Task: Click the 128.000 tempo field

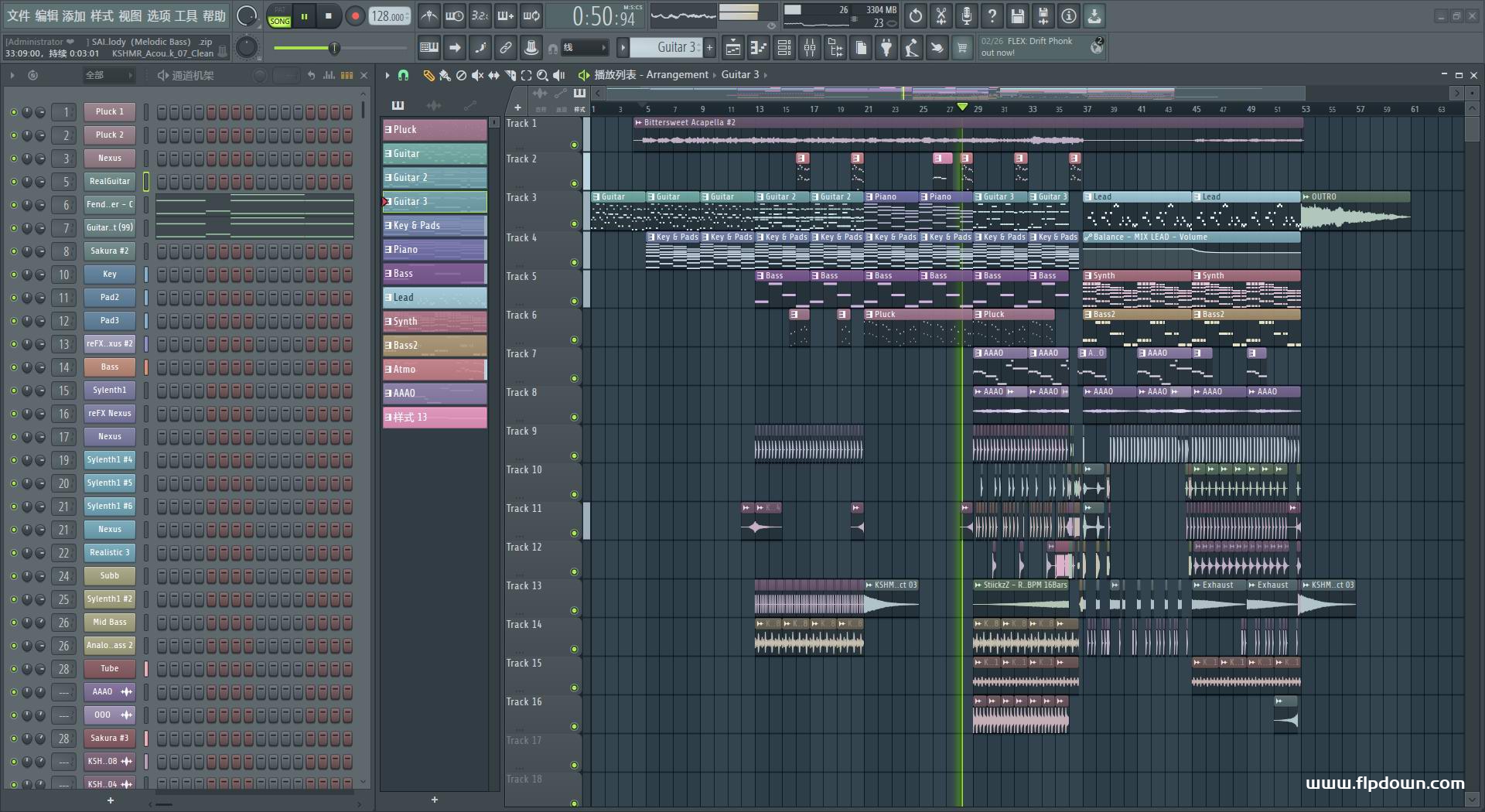Action: (x=388, y=16)
